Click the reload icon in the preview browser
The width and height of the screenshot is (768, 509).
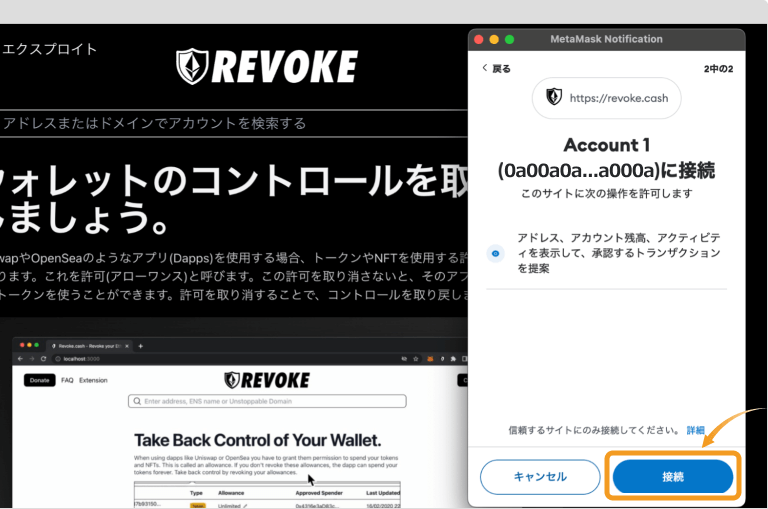43,359
